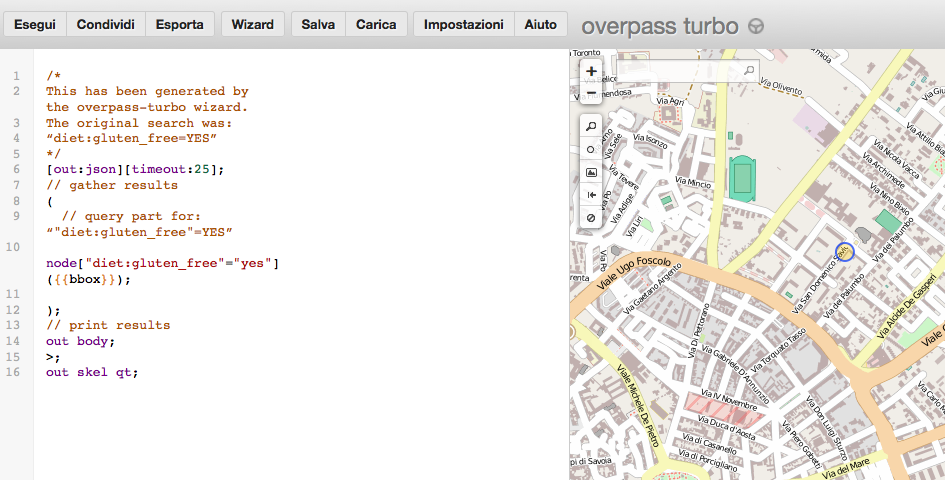Click the clear data overlay icon
Viewport: 945px width, 480px height.
click(591, 217)
